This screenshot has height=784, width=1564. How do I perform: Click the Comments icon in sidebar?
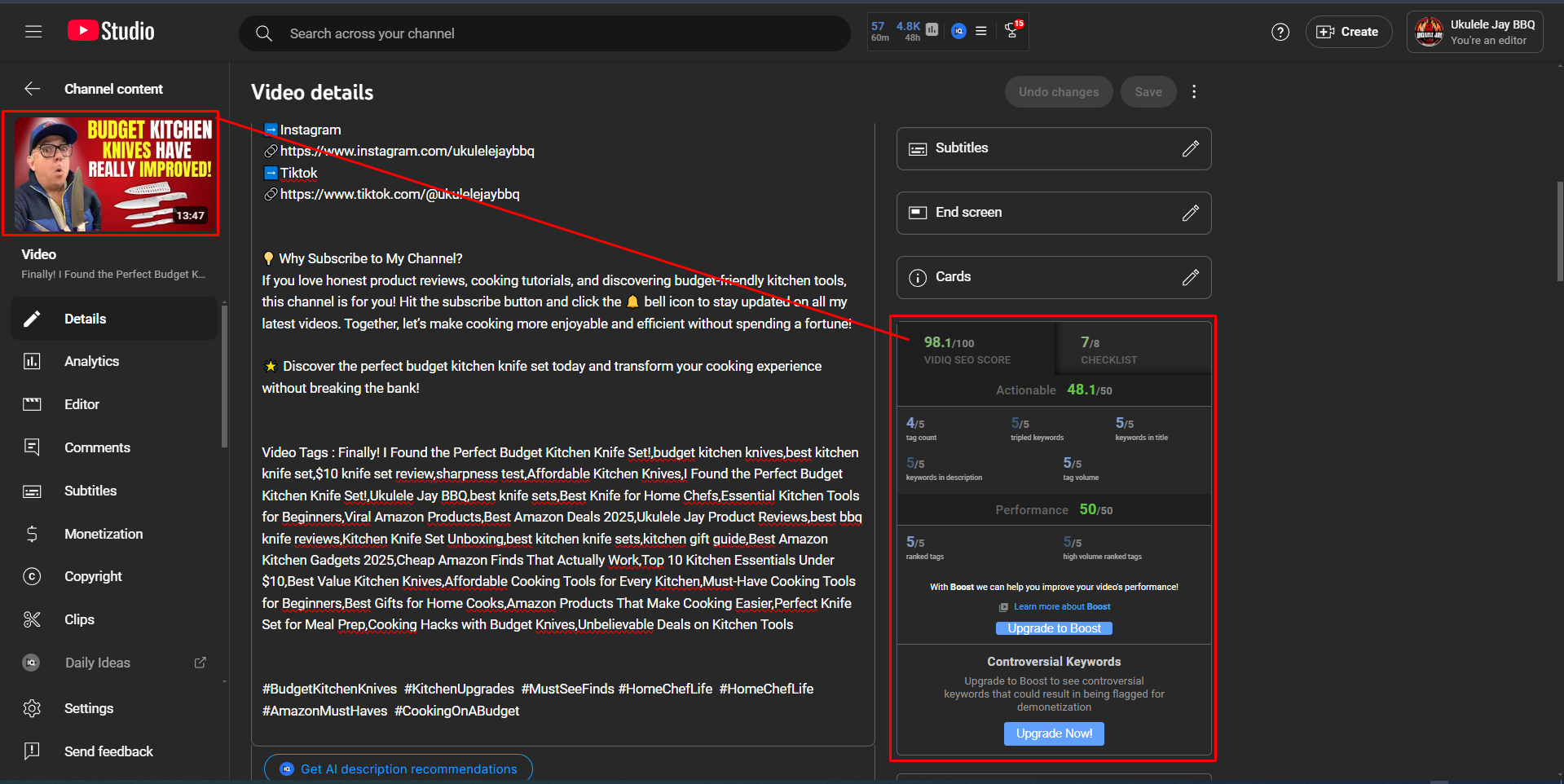click(x=32, y=447)
